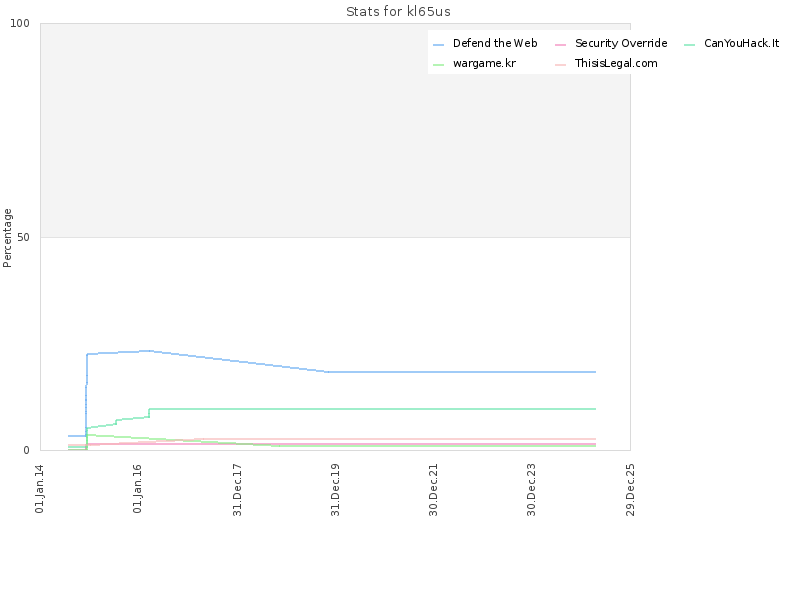Click the 50 y-axis tick label
800x600 pixels.
[23, 237]
